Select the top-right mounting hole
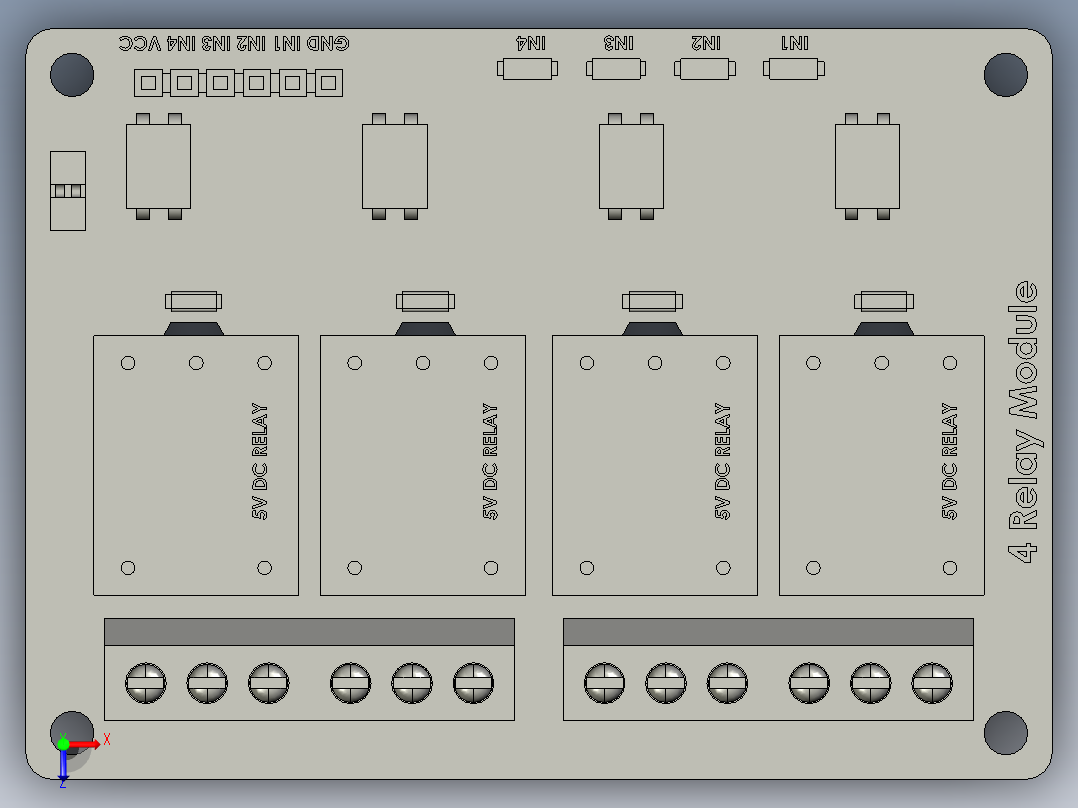 (1006, 74)
